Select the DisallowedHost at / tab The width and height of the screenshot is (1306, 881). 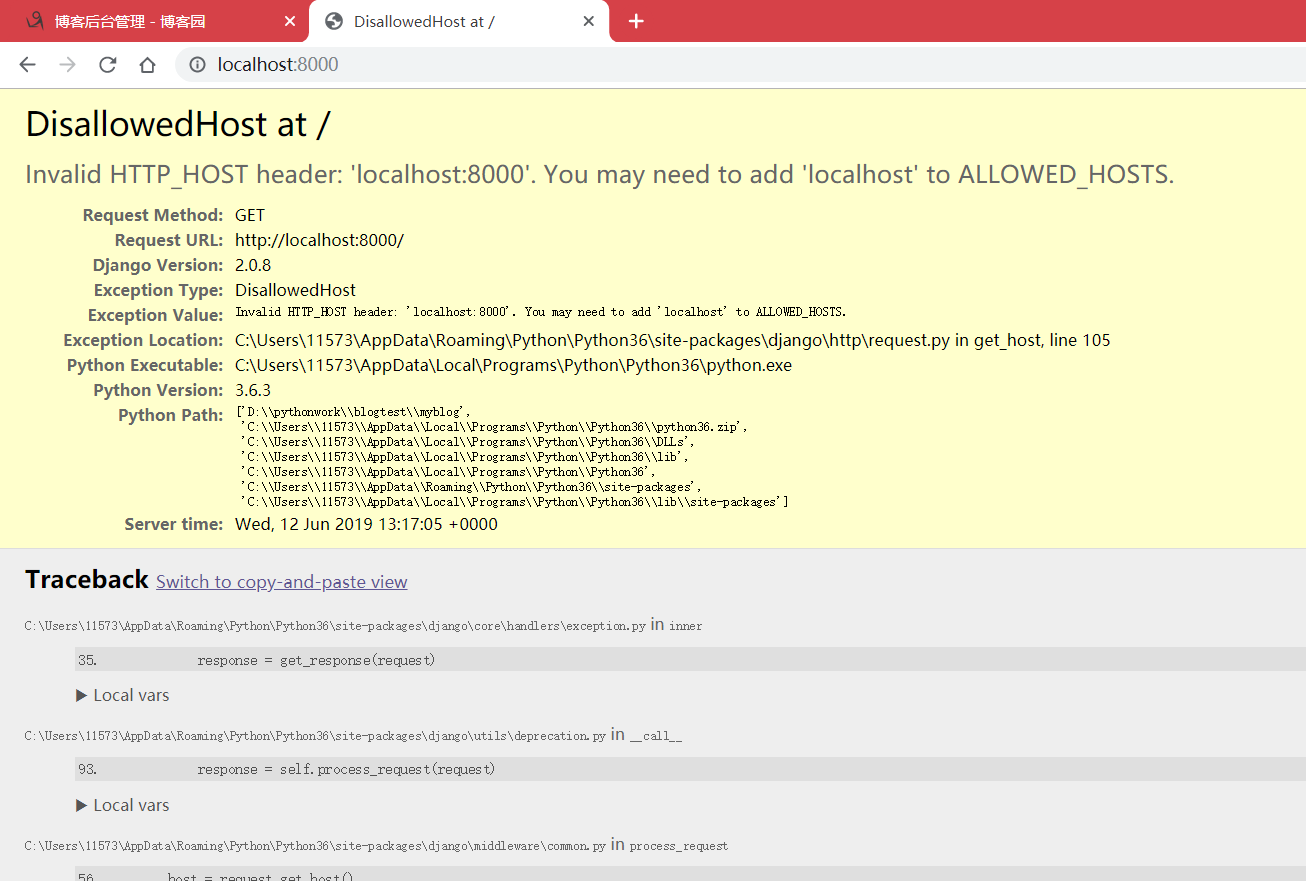tap(460, 22)
